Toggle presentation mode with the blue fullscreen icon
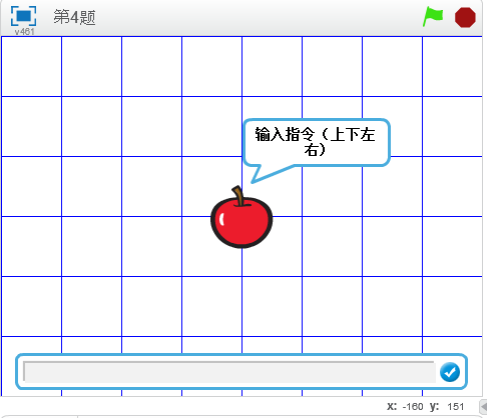487x418 pixels. pos(23,16)
